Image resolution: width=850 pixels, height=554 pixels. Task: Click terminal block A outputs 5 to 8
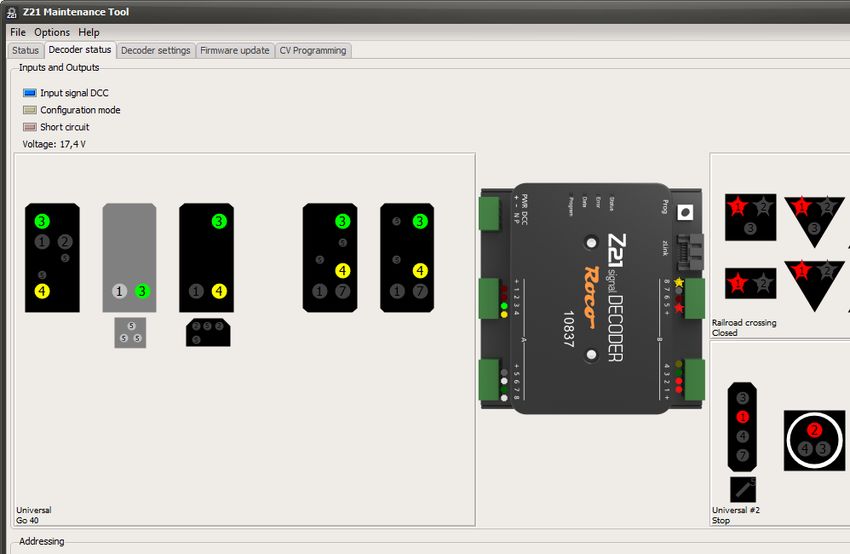tap(490, 380)
